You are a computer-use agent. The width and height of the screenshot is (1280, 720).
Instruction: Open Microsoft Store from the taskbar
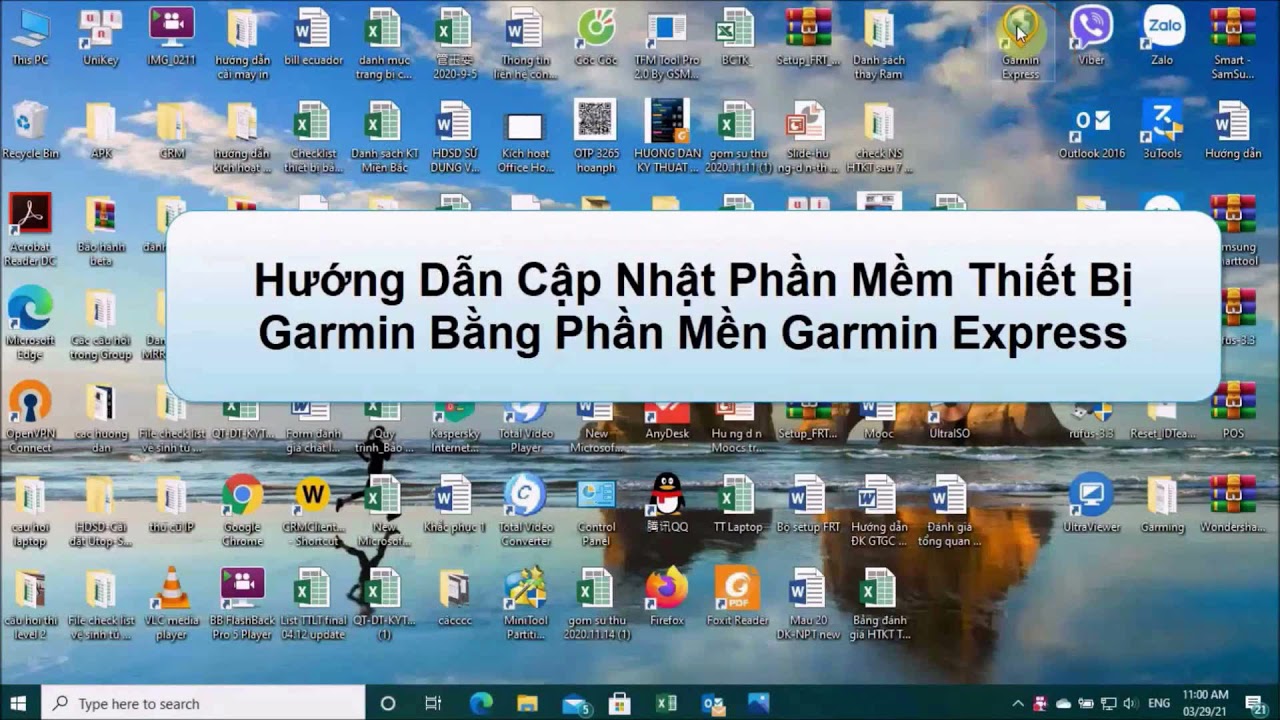point(620,703)
